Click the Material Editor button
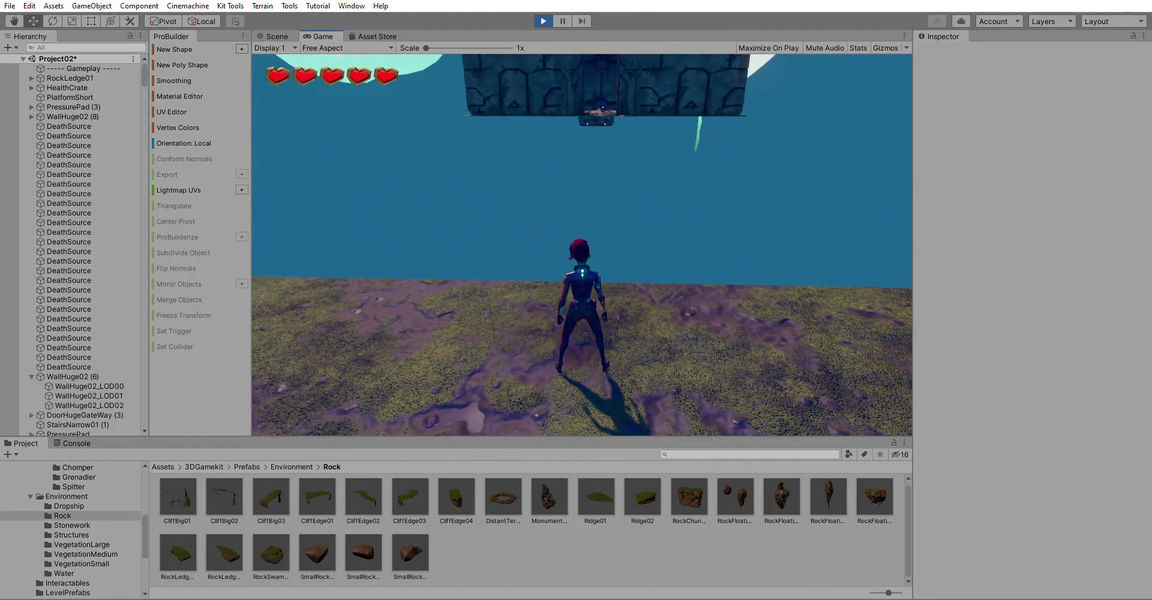The height and width of the screenshot is (600, 1152). point(179,96)
